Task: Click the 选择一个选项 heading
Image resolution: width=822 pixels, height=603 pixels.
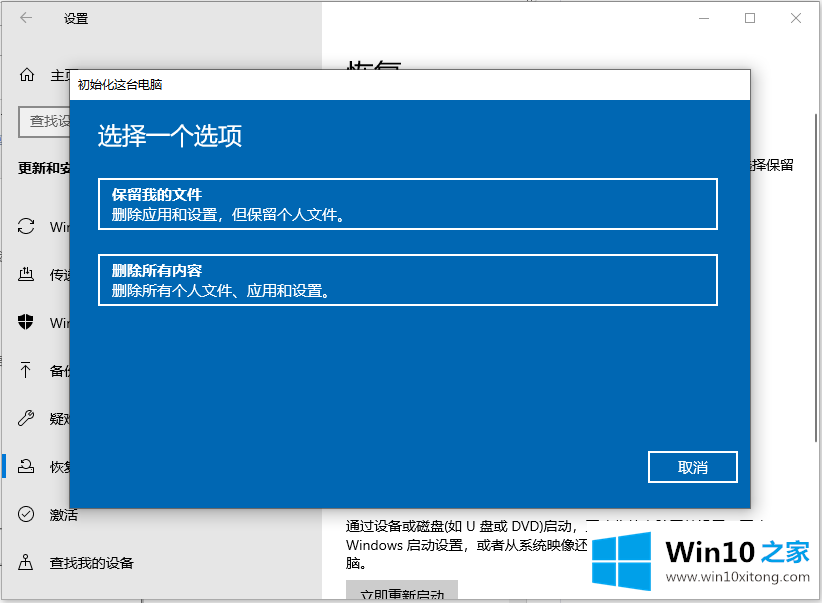Action: pyautogui.click(x=170, y=136)
